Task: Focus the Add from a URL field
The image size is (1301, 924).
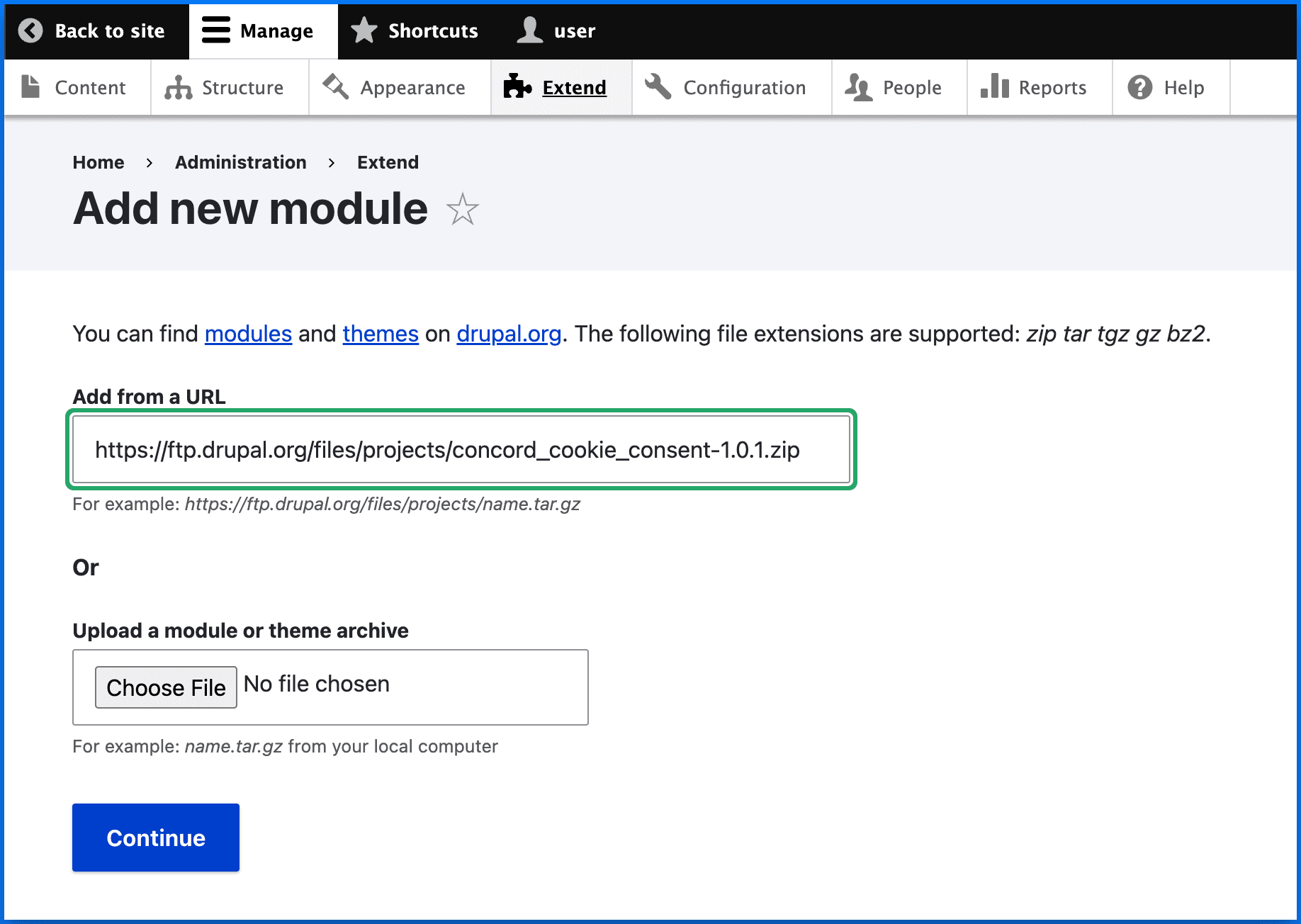Action: point(461,450)
